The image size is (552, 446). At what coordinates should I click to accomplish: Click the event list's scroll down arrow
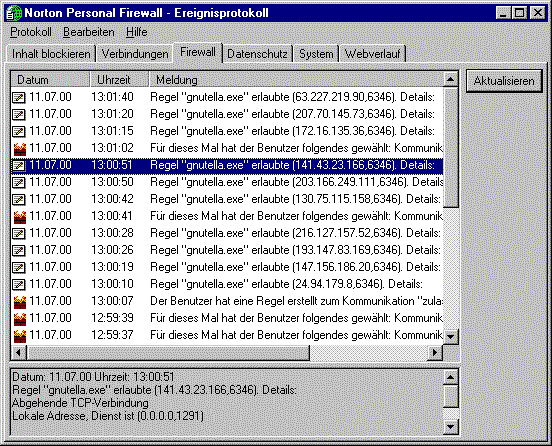pos(451,336)
